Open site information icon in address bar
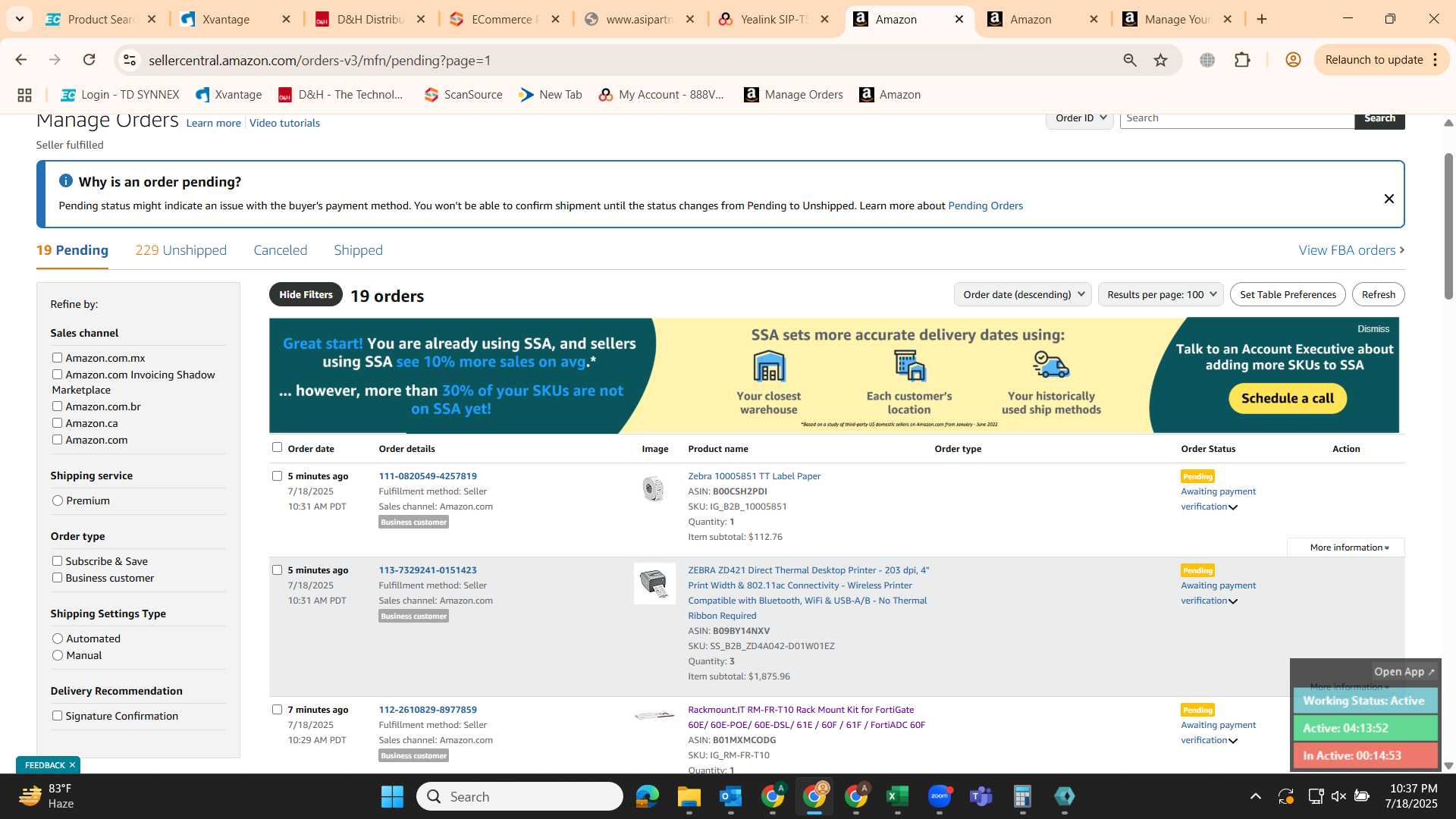 [x=130, y=60]
